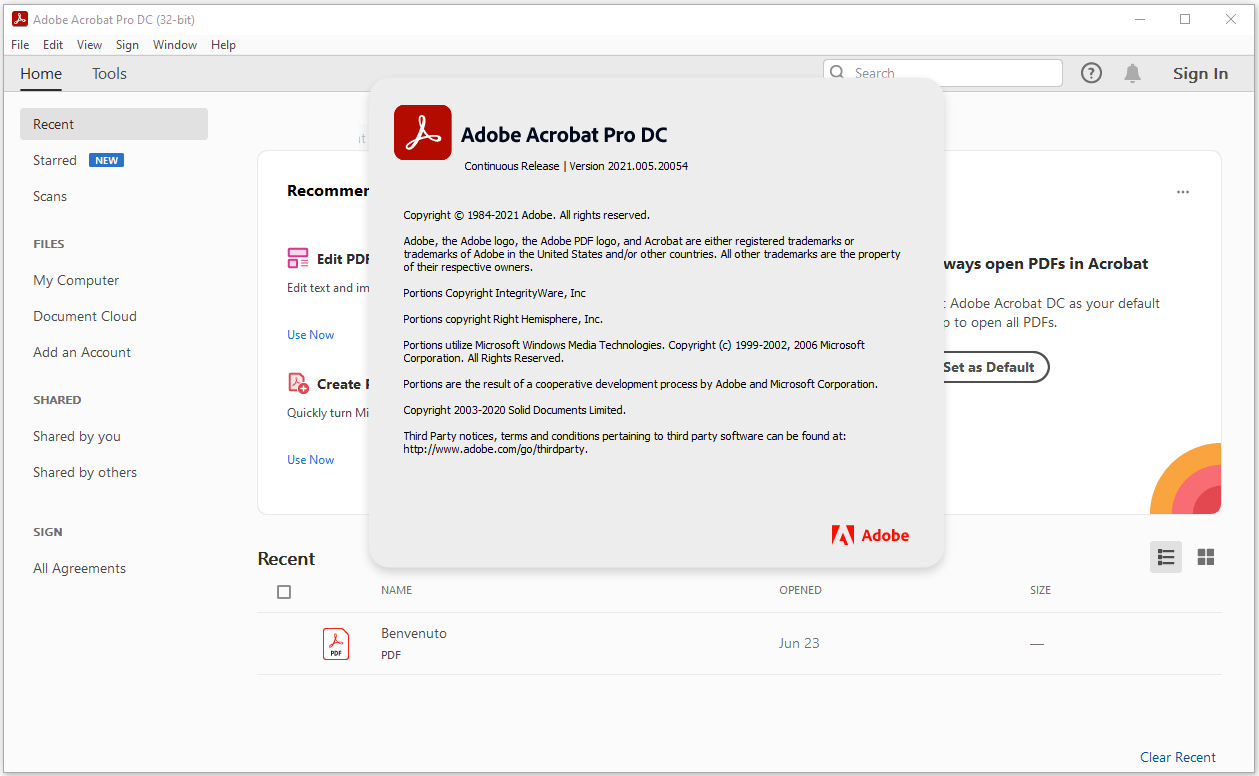Screen dimensions: 1259x776
Task: Open Shared by you in sidebar
Action: click(x=77, y=436)
